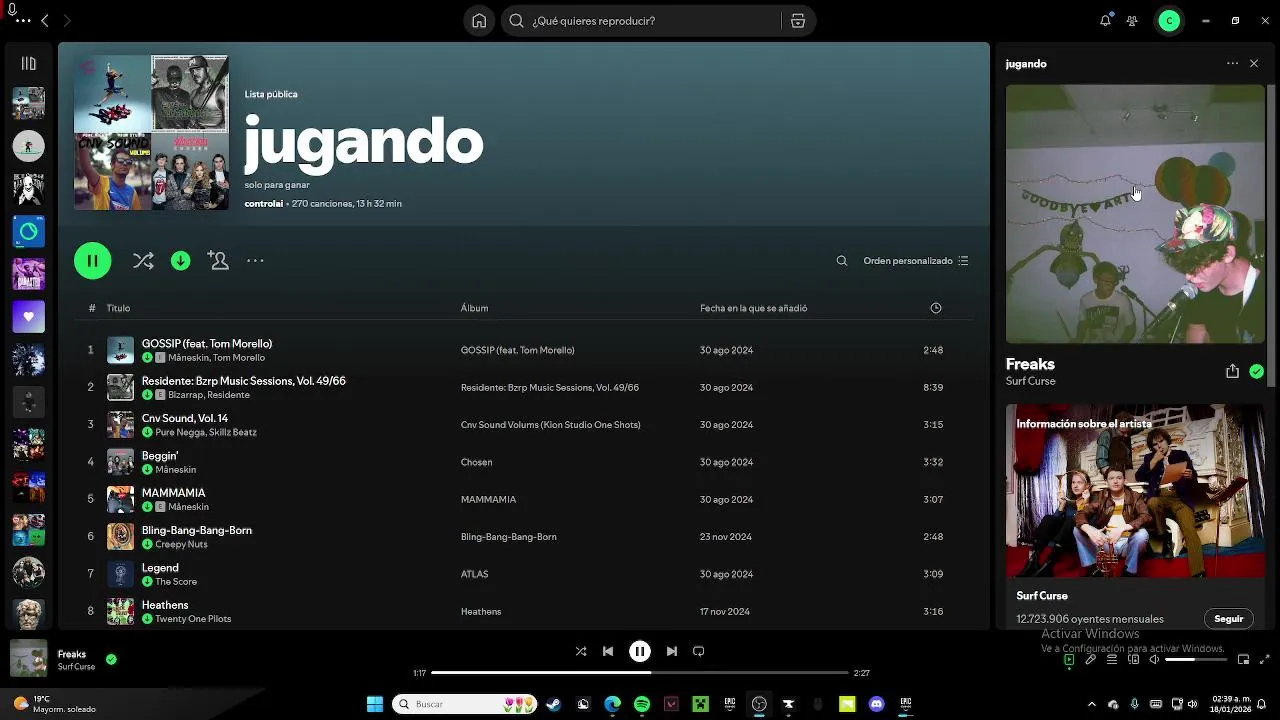The height and width of the screenshot is (720, 1280).
Task: Expand Your Library in the sidebar
Action: pos(28,63)
